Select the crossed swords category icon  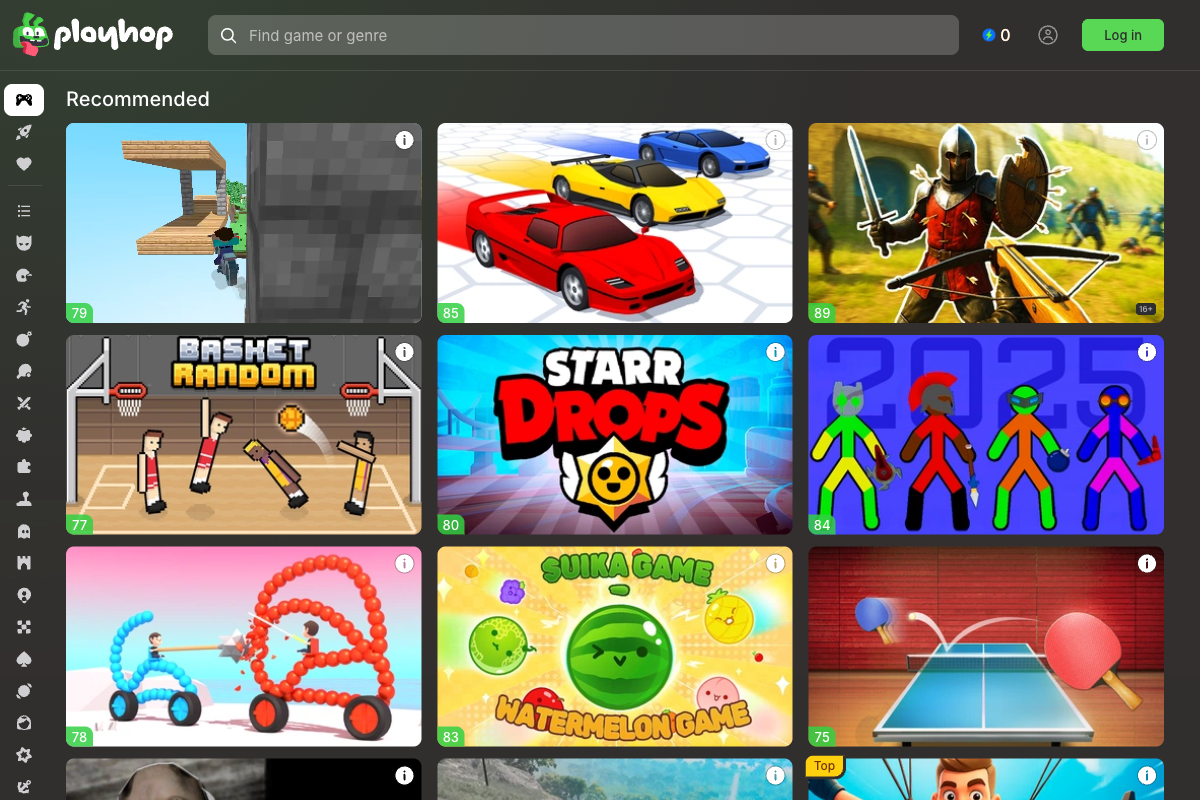tap(24, 403)
